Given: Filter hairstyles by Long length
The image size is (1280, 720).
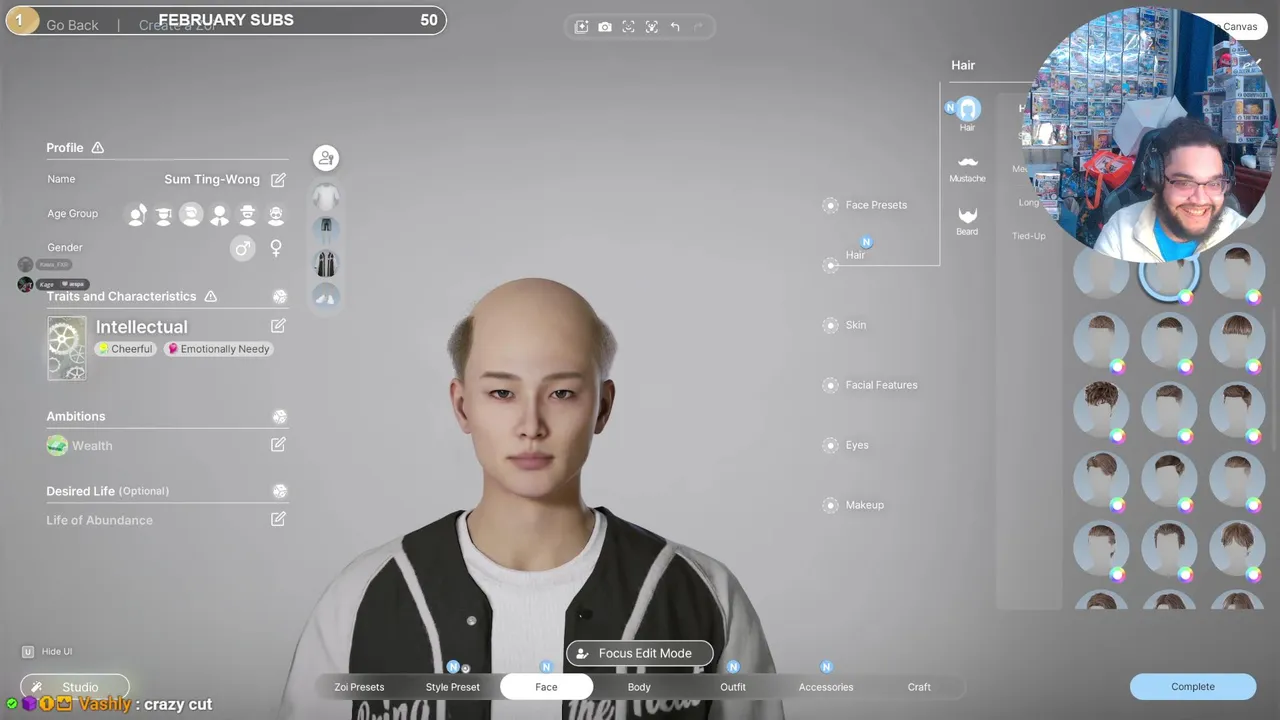Looking at the screenshot, I should pyautogui.click(x=1029, y=202).
